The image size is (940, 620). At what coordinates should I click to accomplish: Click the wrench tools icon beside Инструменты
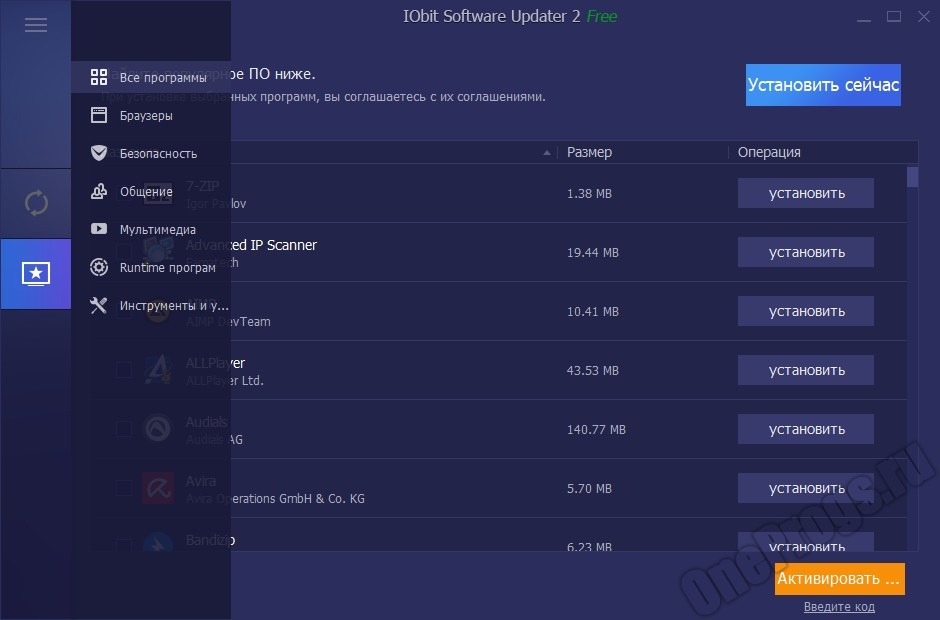point(99,305)
